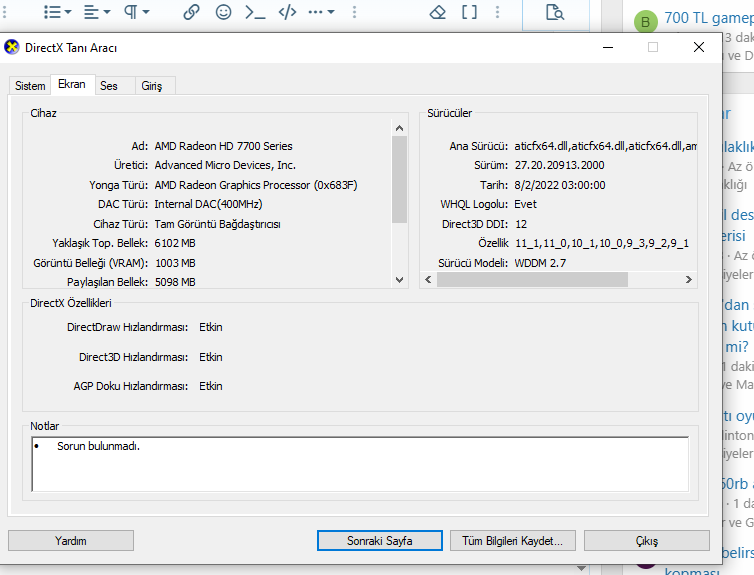Click the DirectDraw Hızlandırması Etkin value
Viewport: 754px width, 575px height.
pyautogui.click(x=211, y=327)
